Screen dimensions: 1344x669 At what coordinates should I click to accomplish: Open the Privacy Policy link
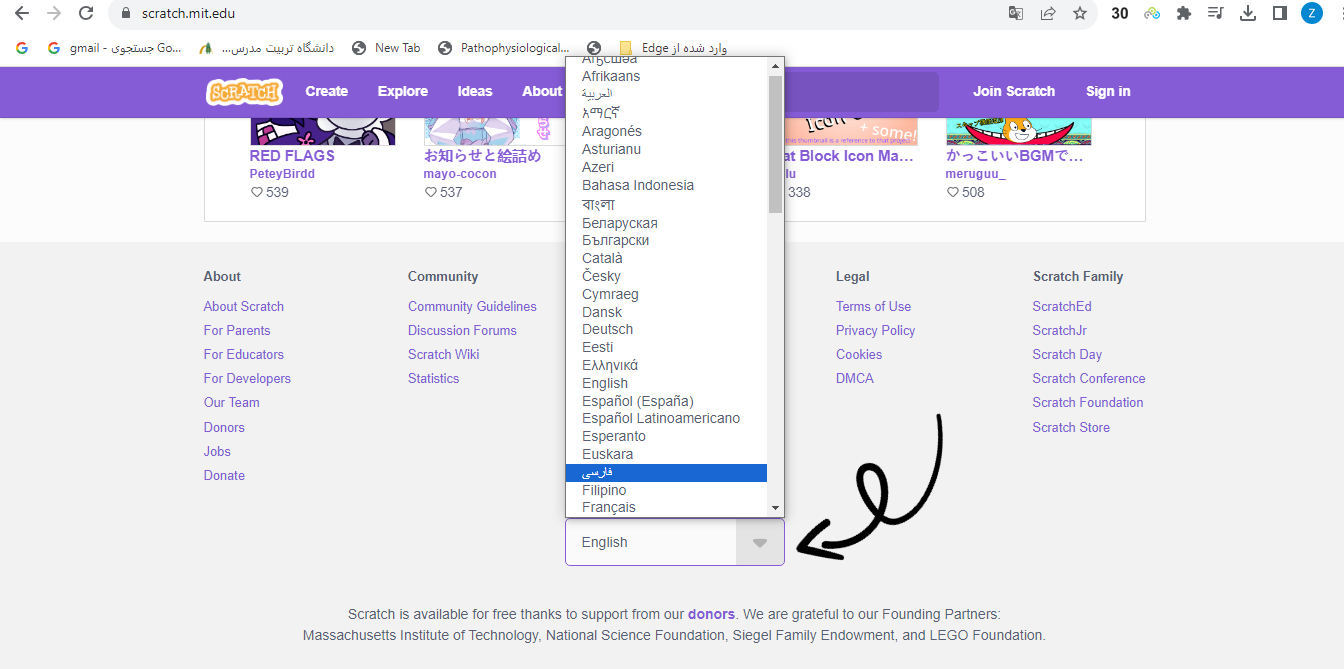[876, 330]
